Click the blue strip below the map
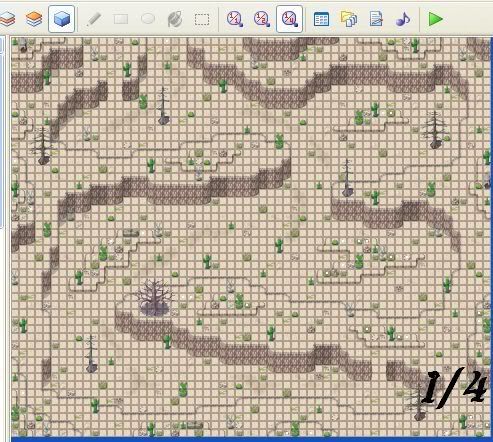Image resolution: width=493 pixels, height=442 pixels. pyautogui.click(x=251, y=439)
